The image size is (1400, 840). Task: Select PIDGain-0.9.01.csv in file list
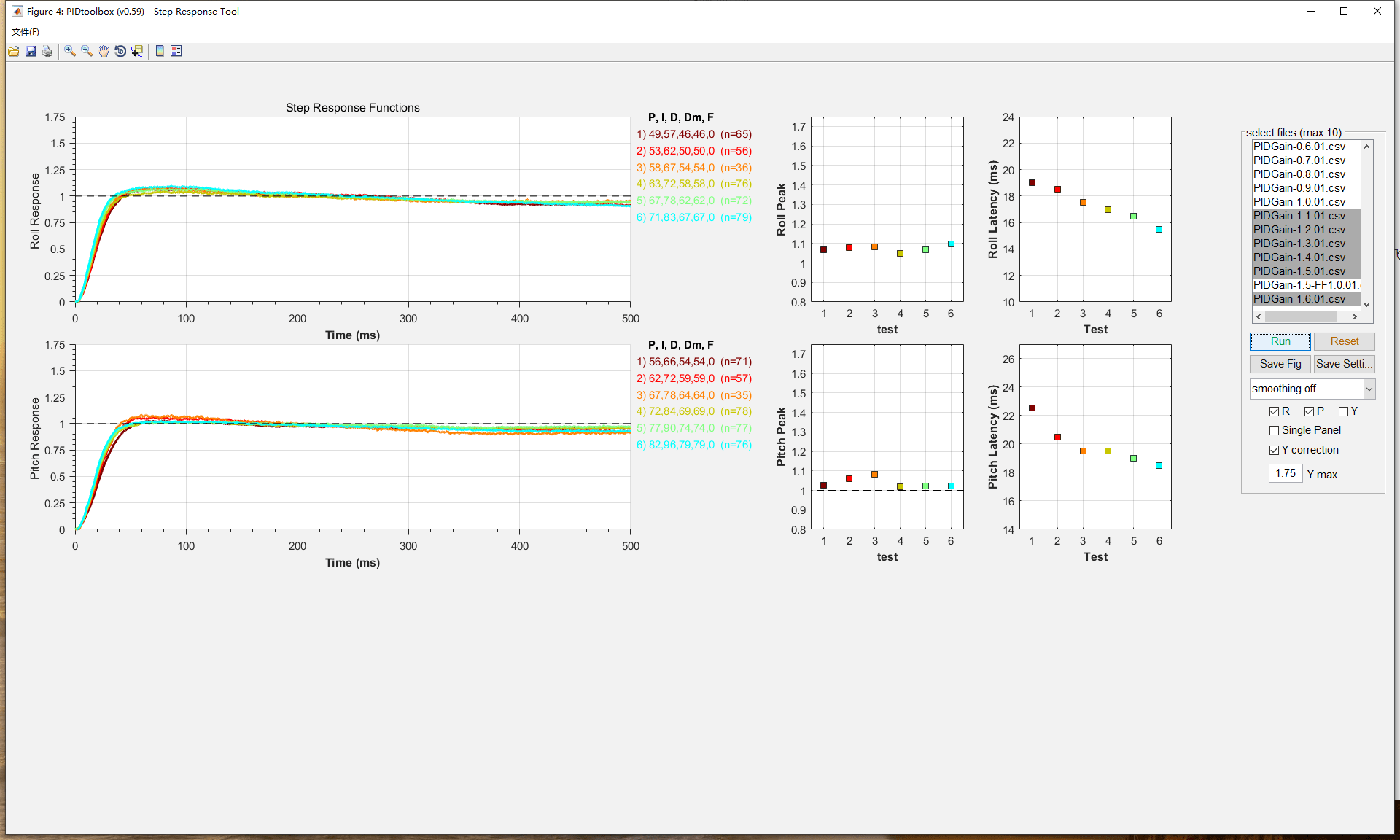pyautogui.click(x=1306, y=188)
